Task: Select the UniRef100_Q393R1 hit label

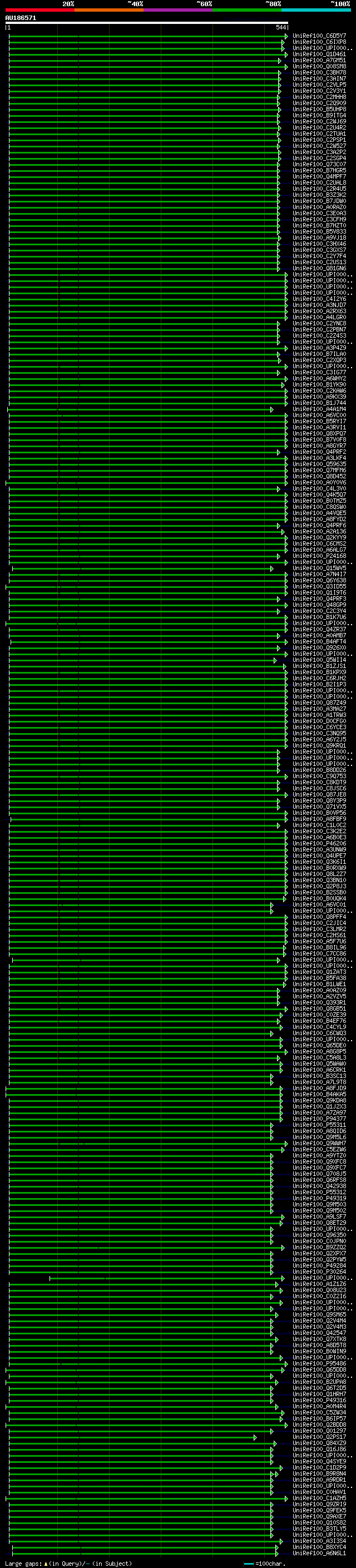Action: coord(319,1002)
